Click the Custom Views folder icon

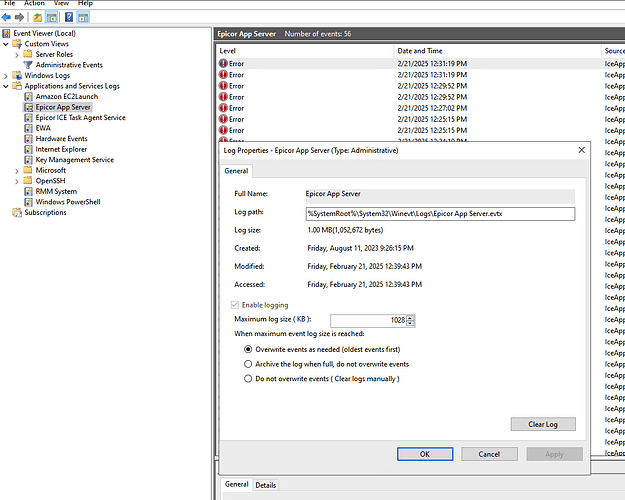[x=17, y=44]
